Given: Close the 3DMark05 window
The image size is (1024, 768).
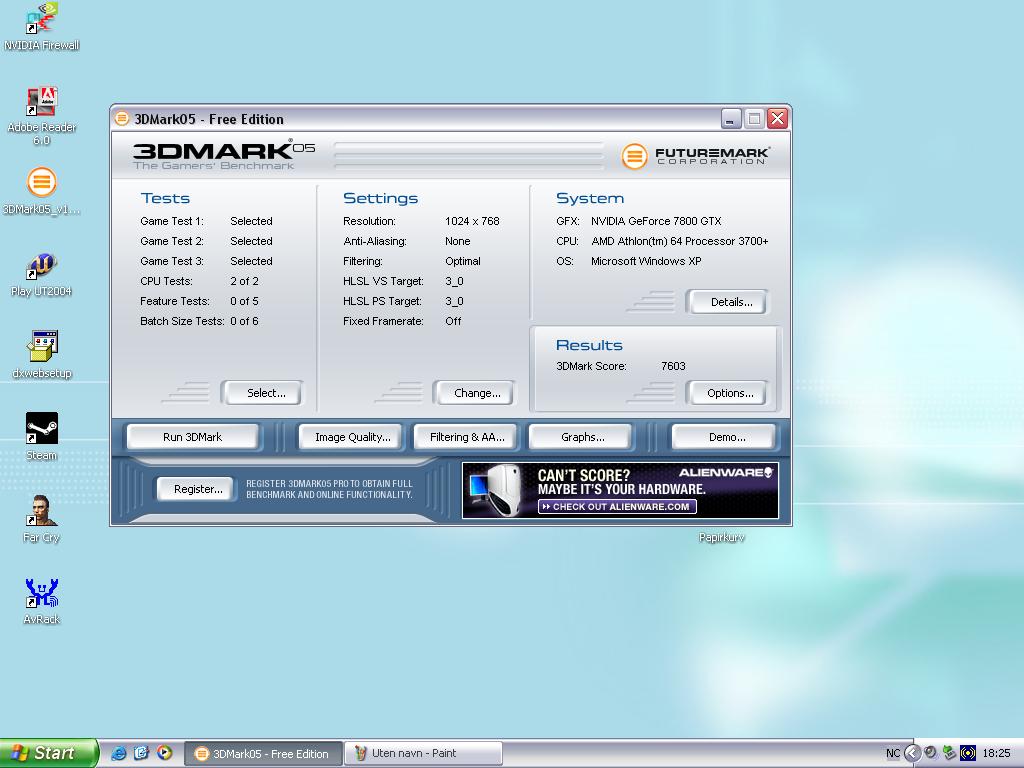Looking at the screenshot, I should tap(777, 119).
